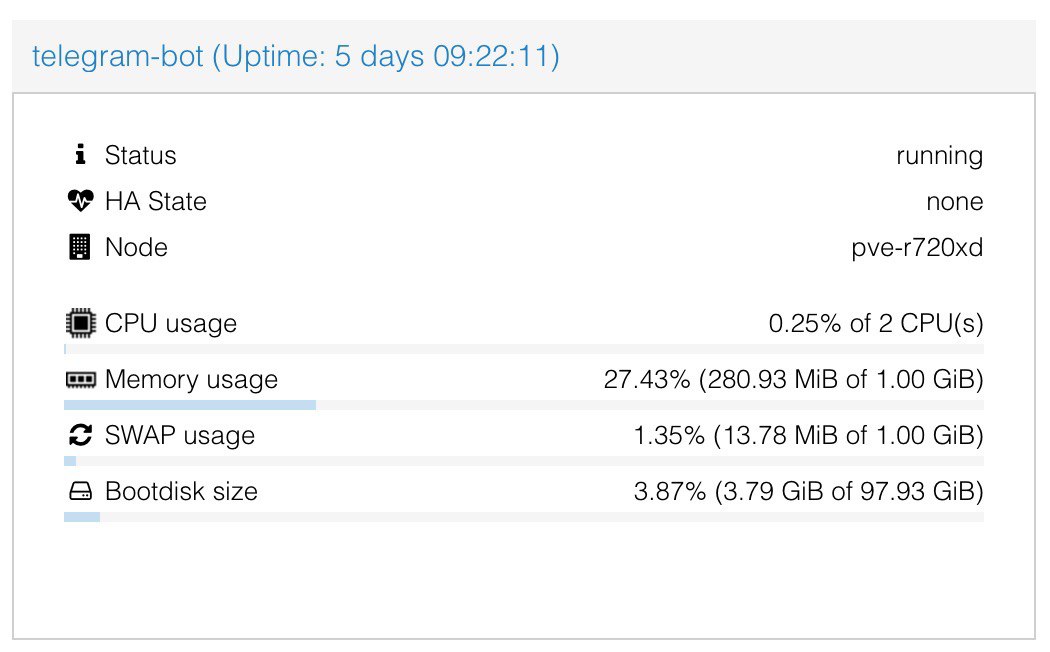Click the telegram-bot uptime title
The height and width of the screenshot is (652, 1050).
295,56
